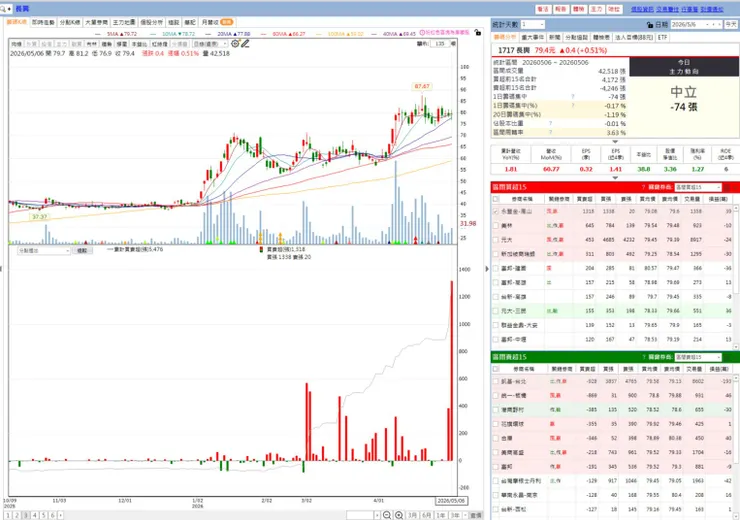Open the 重大事件 tab
Screen dimensions: 740x520
coord(532,37)
